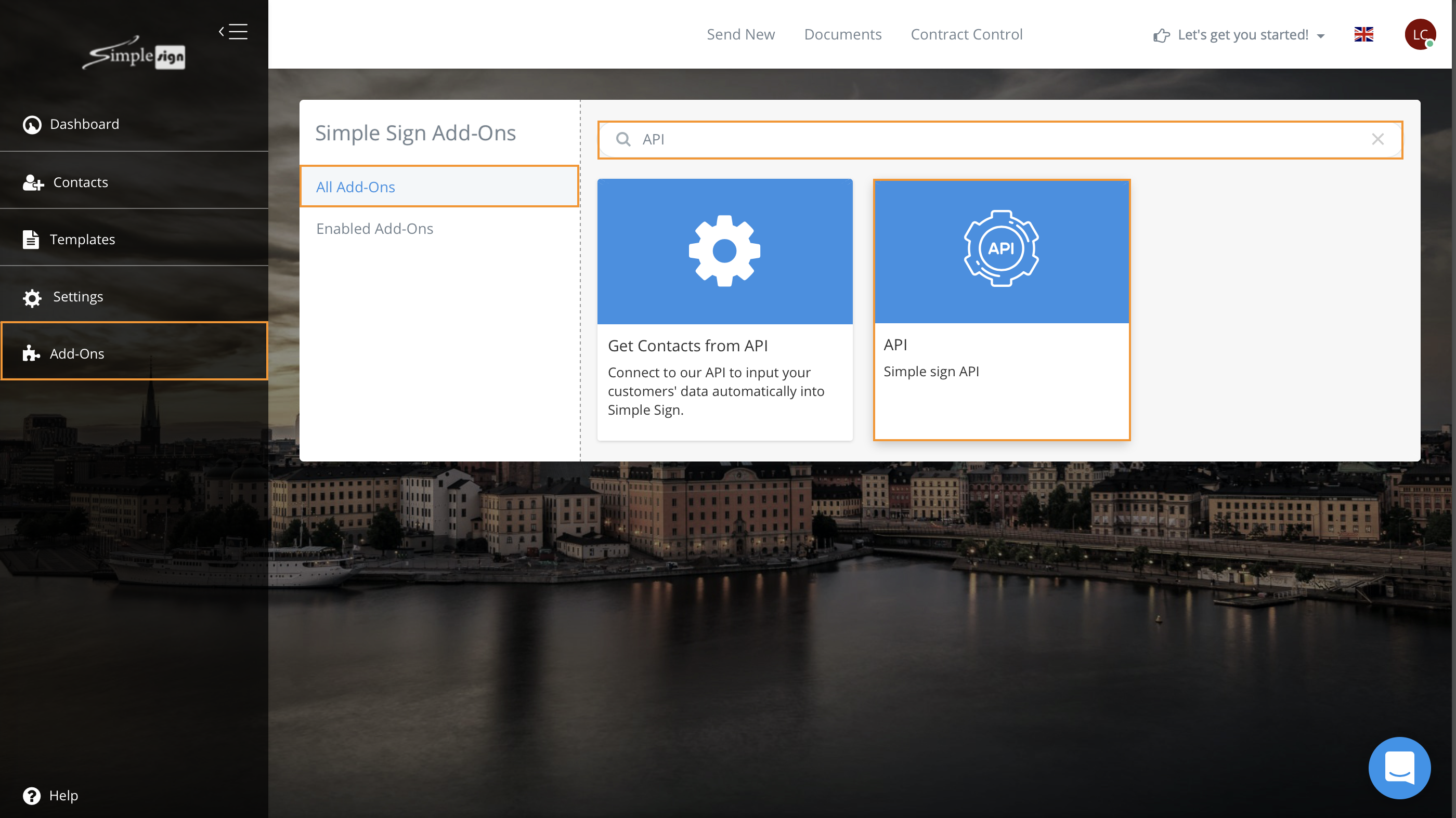Open Contract Control in the top navigation
This screenshot has width=1456, height=818.
click(967, 34)
